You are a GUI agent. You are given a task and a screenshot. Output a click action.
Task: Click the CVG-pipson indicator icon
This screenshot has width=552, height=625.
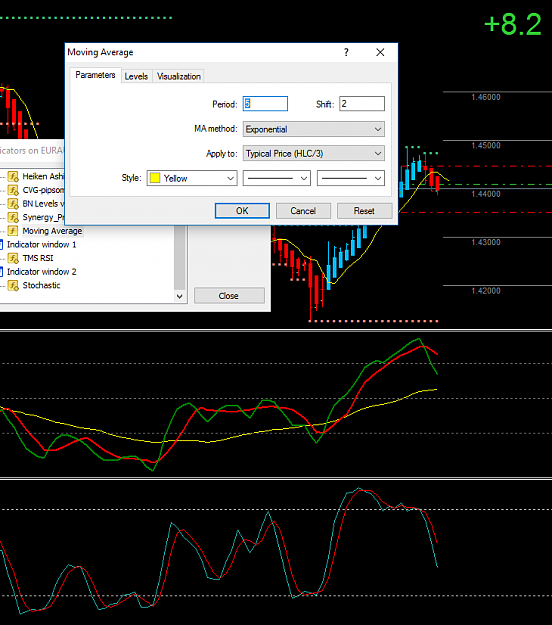(x=13, y=190)
